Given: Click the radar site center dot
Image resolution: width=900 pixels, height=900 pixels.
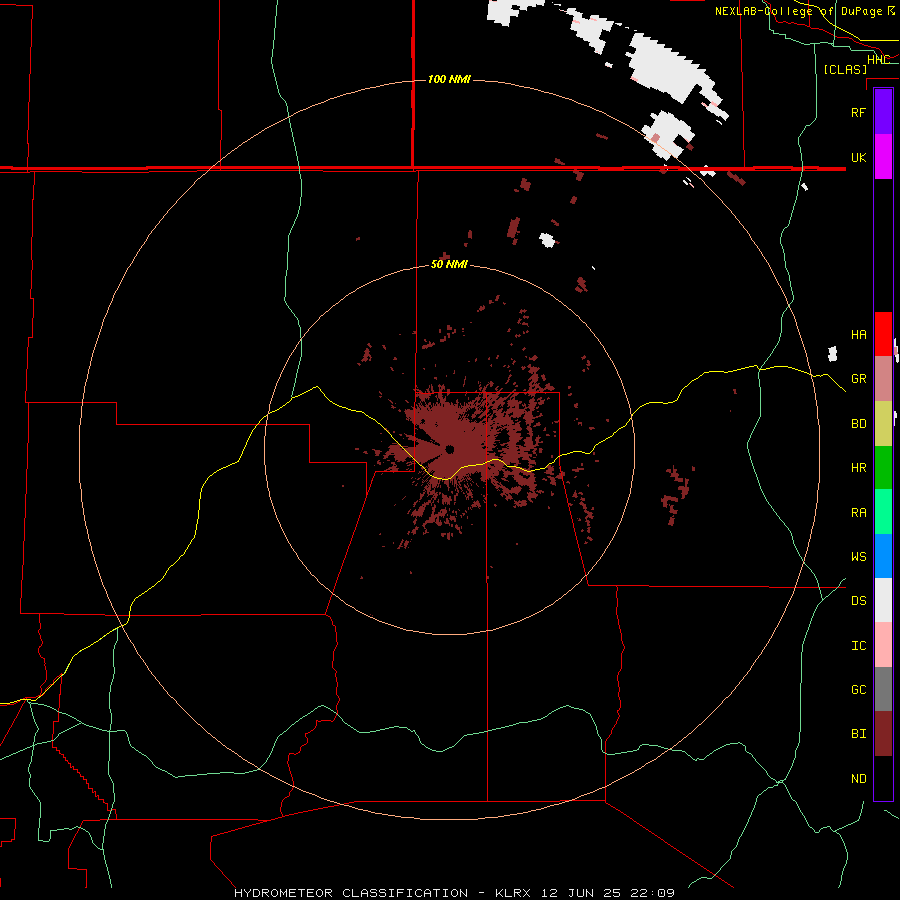Looking at the screenshot, I should click(450, 449).
